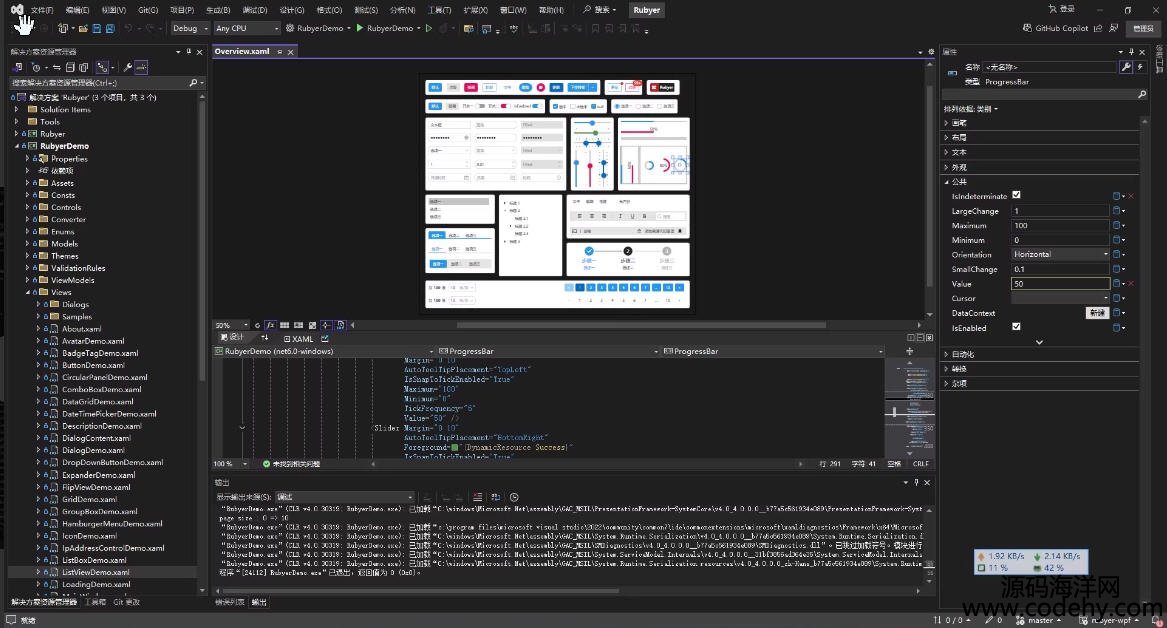Click the Open File folder toolbar icon
Viewport: 1167px width, 628px height.
click(x=83, y=28)
